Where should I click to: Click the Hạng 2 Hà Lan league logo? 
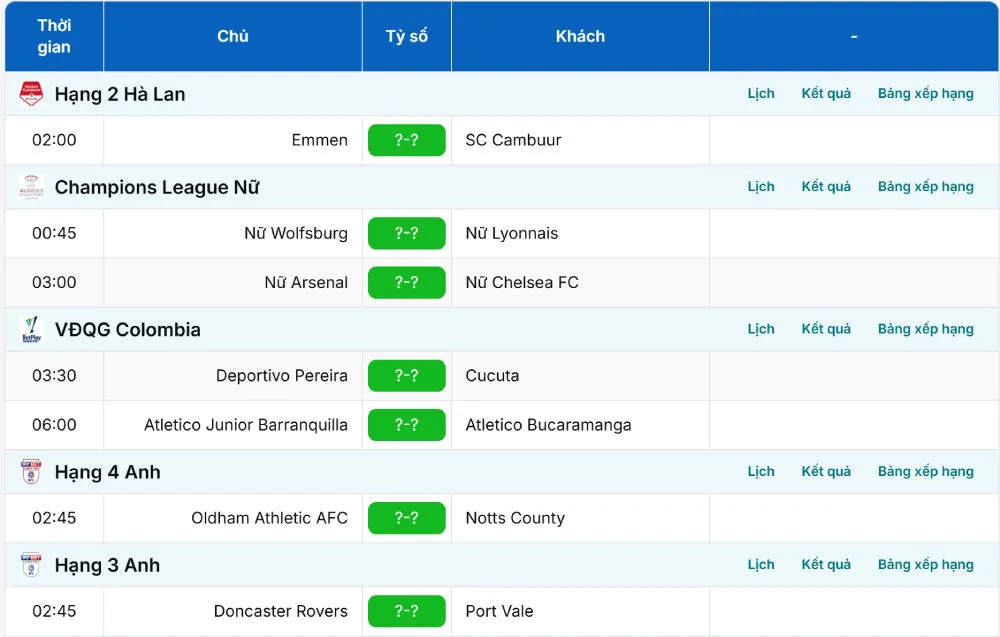pyautogui.click(x=31, y=94)
